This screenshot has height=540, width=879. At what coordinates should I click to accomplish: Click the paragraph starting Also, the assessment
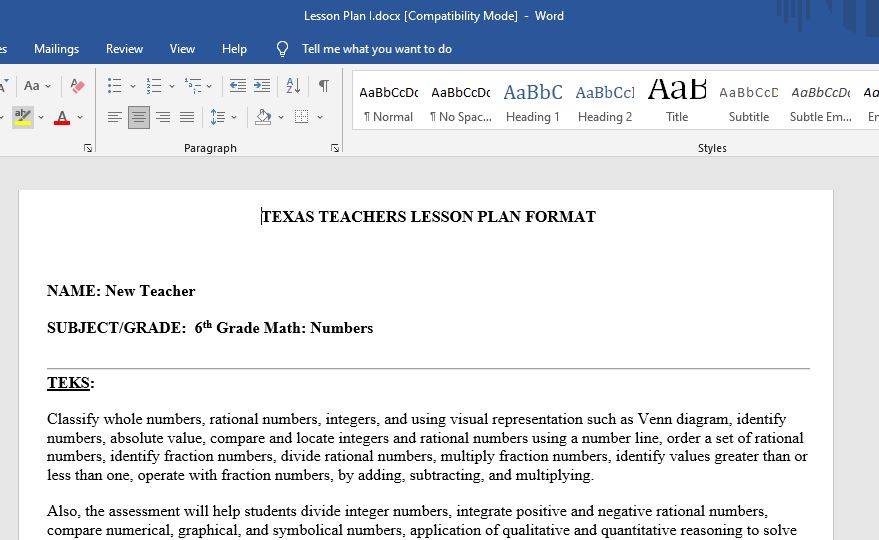pos(422,520)
